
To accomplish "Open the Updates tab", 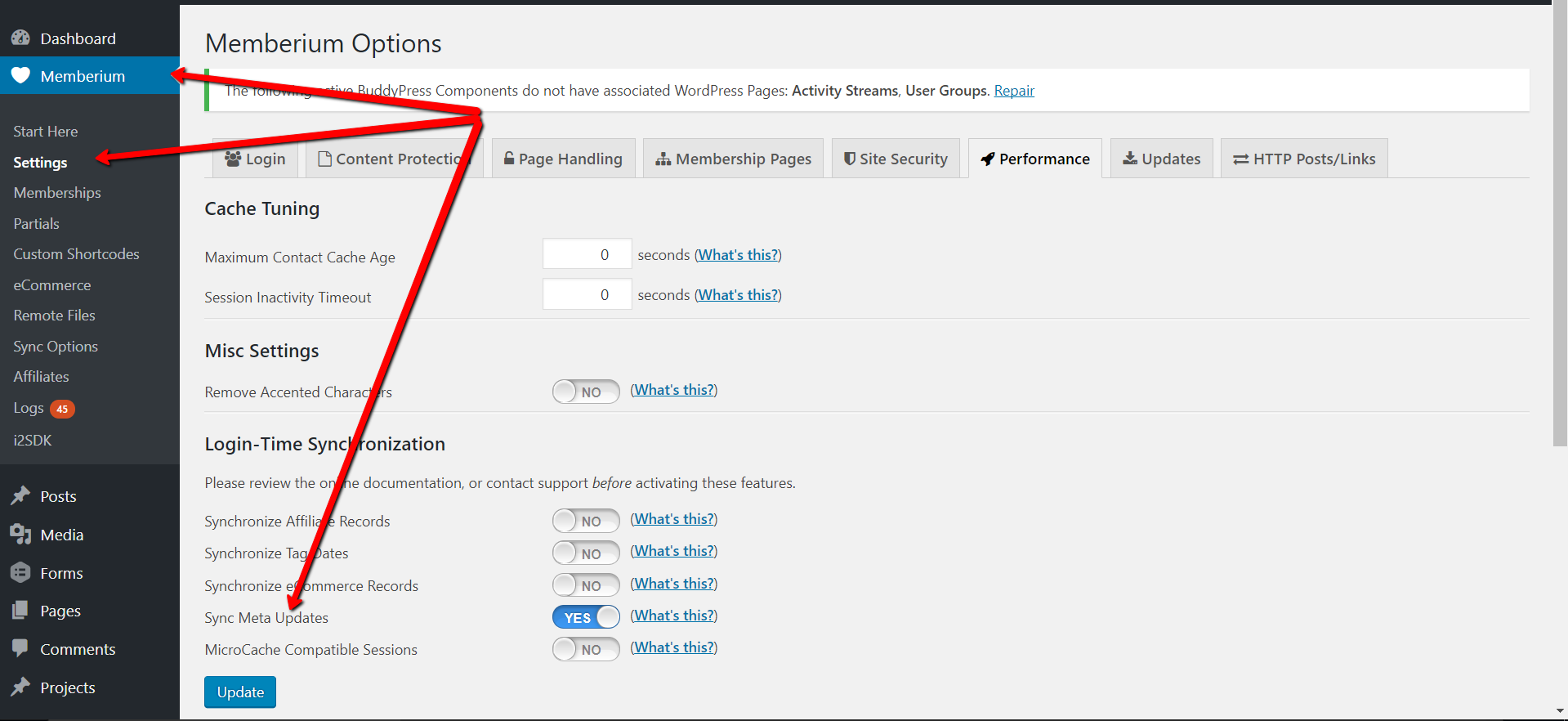I will [1161, 159].
